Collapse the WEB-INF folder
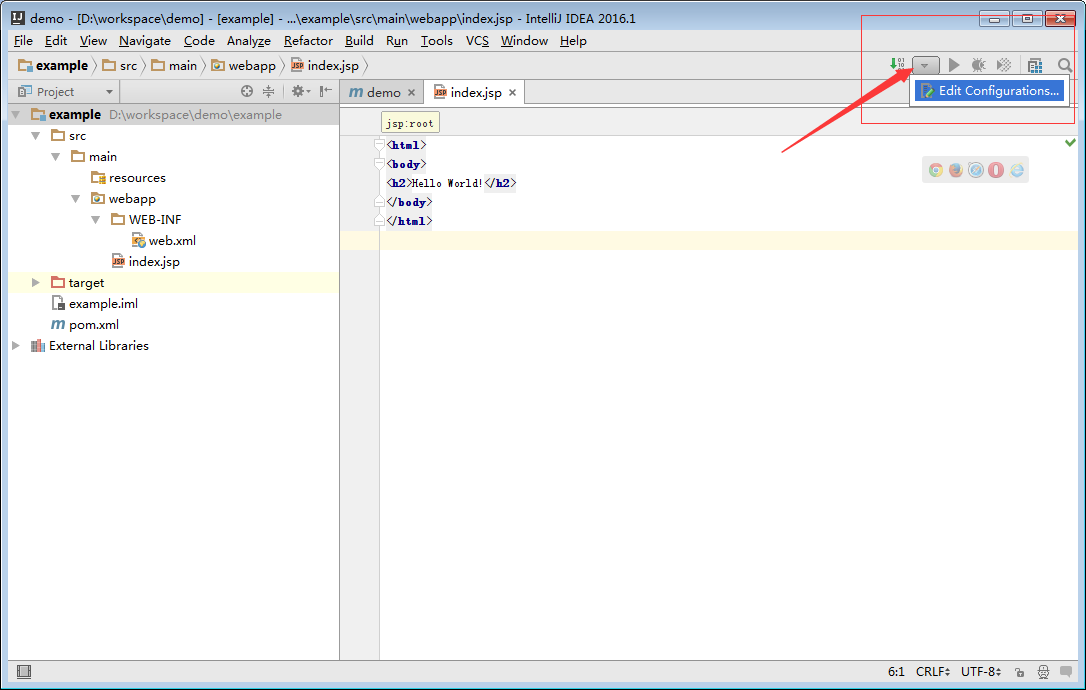 pyautogui.click(x=96, y=220)
